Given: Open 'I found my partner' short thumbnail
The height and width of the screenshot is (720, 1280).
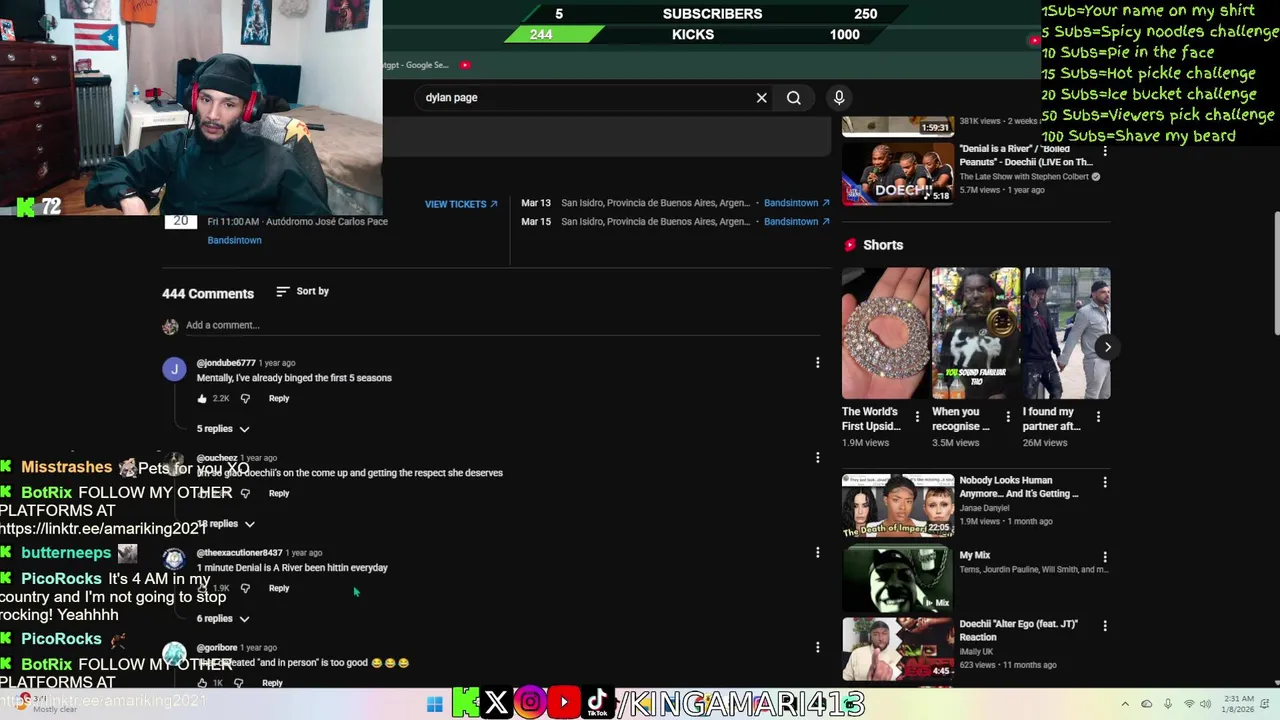Looking at the screenshot, I should [x=1066, y=333].
